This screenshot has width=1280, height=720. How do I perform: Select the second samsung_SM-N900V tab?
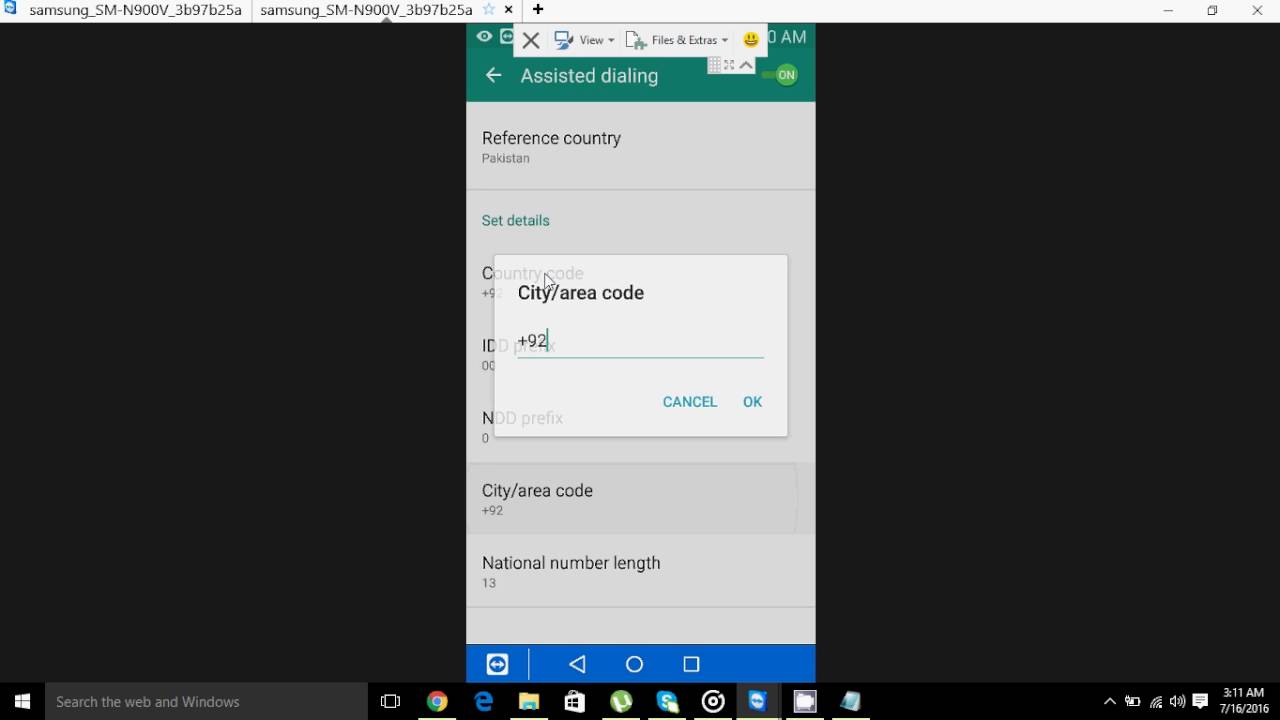point(366,10)
